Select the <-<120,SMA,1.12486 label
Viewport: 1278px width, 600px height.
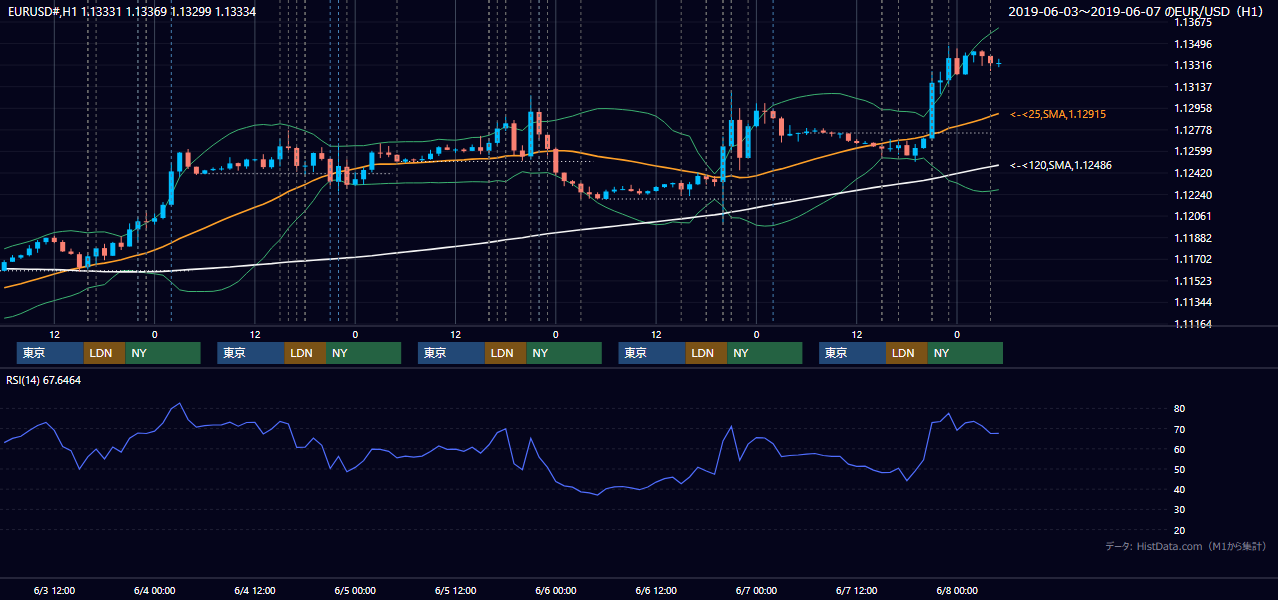click(x=1061, y=165)
